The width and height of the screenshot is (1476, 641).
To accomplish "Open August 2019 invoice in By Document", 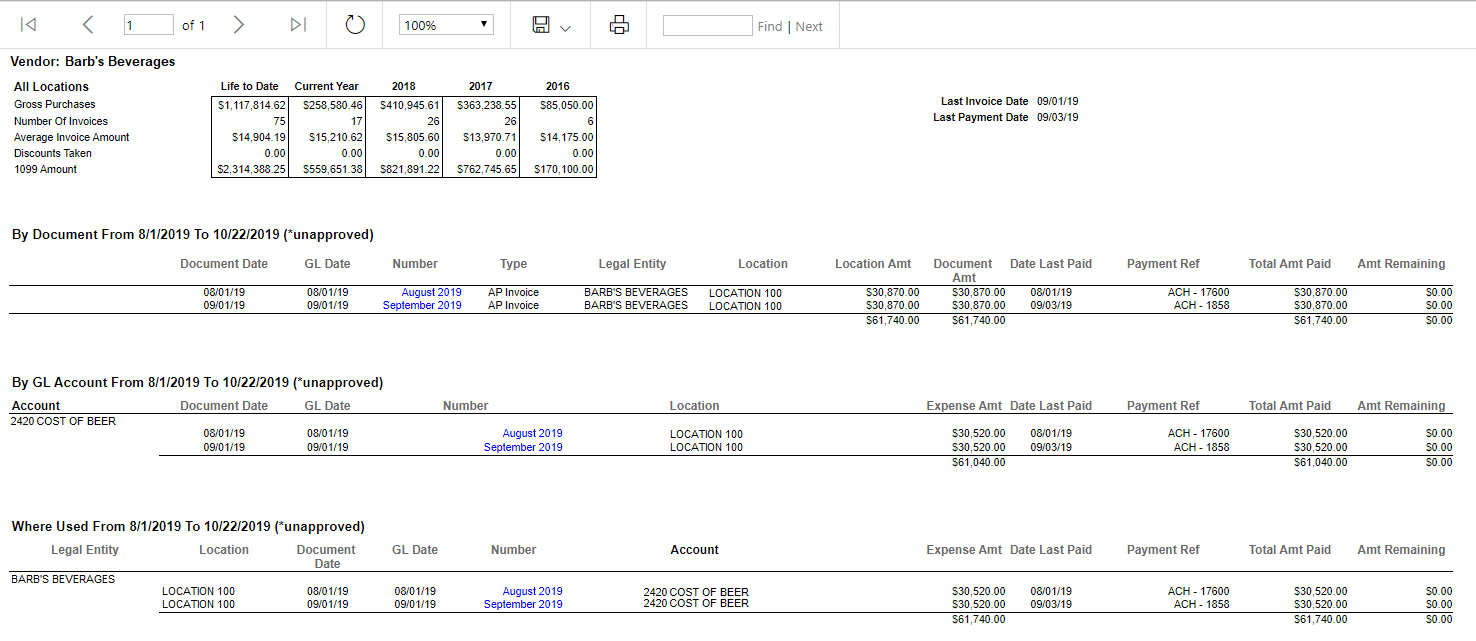I will coord(432,292).
